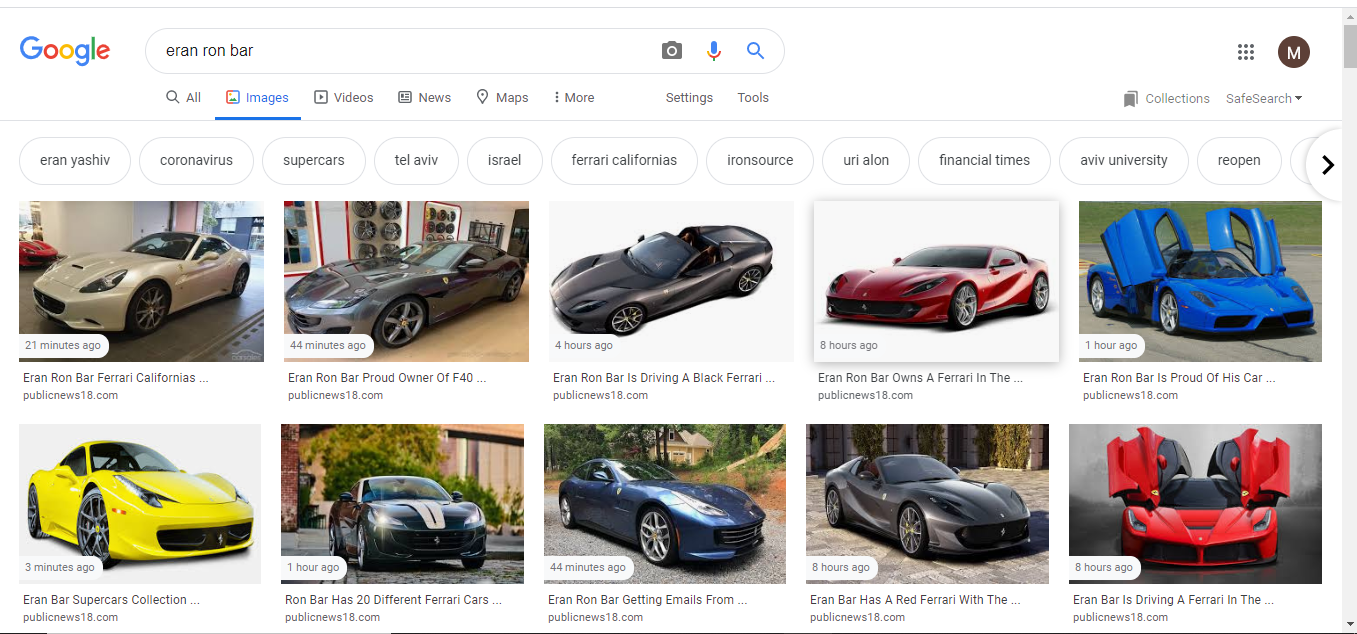Expand More search options
This screenshot has width=1357, height=634.
click(x=573, y=97)
